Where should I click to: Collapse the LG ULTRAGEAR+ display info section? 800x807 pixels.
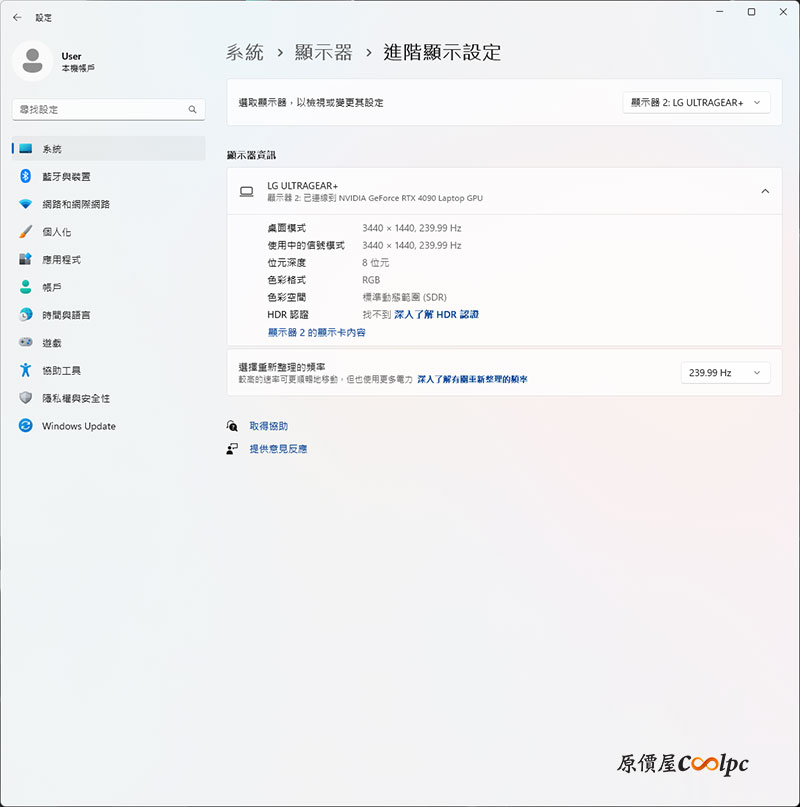coord(766,191)
